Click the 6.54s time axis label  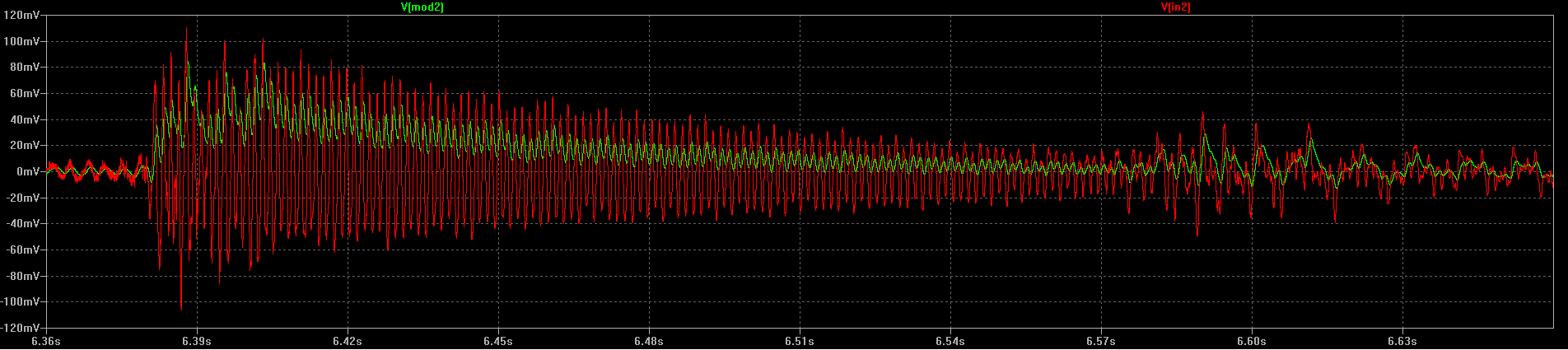(950, 341)
